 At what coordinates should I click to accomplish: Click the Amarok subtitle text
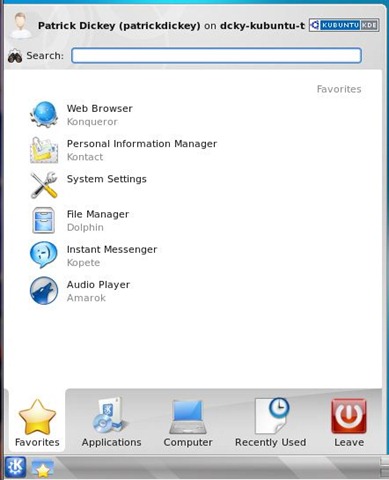tap(86, 298)
